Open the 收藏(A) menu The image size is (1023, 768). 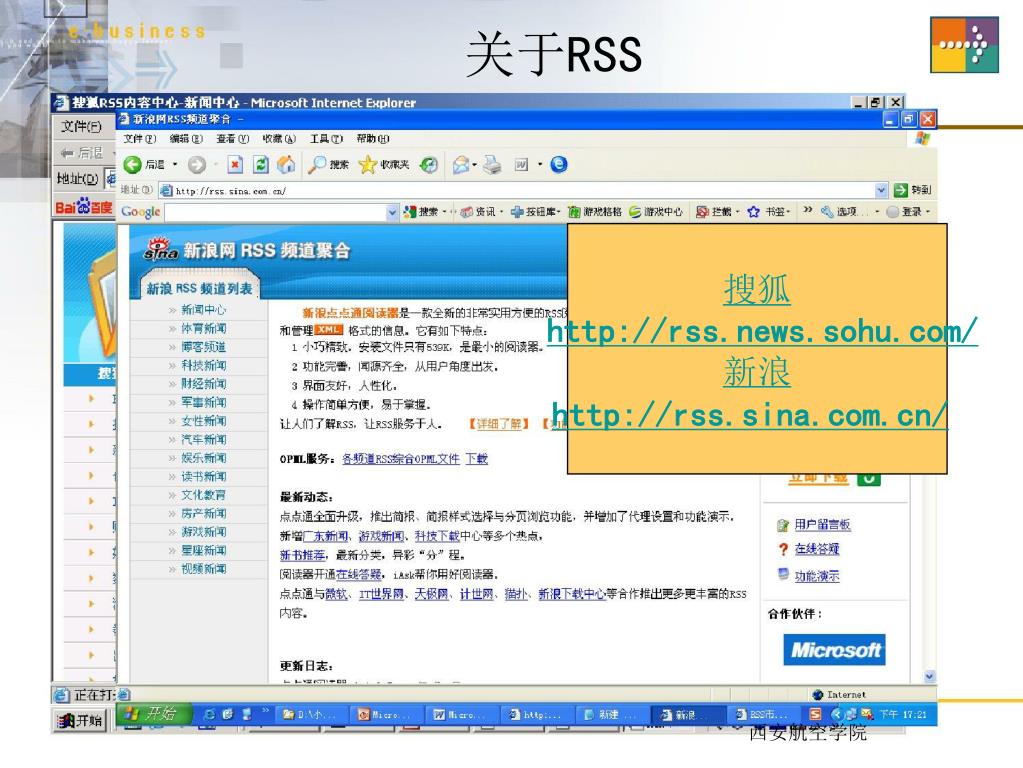(x=279, y=138)
